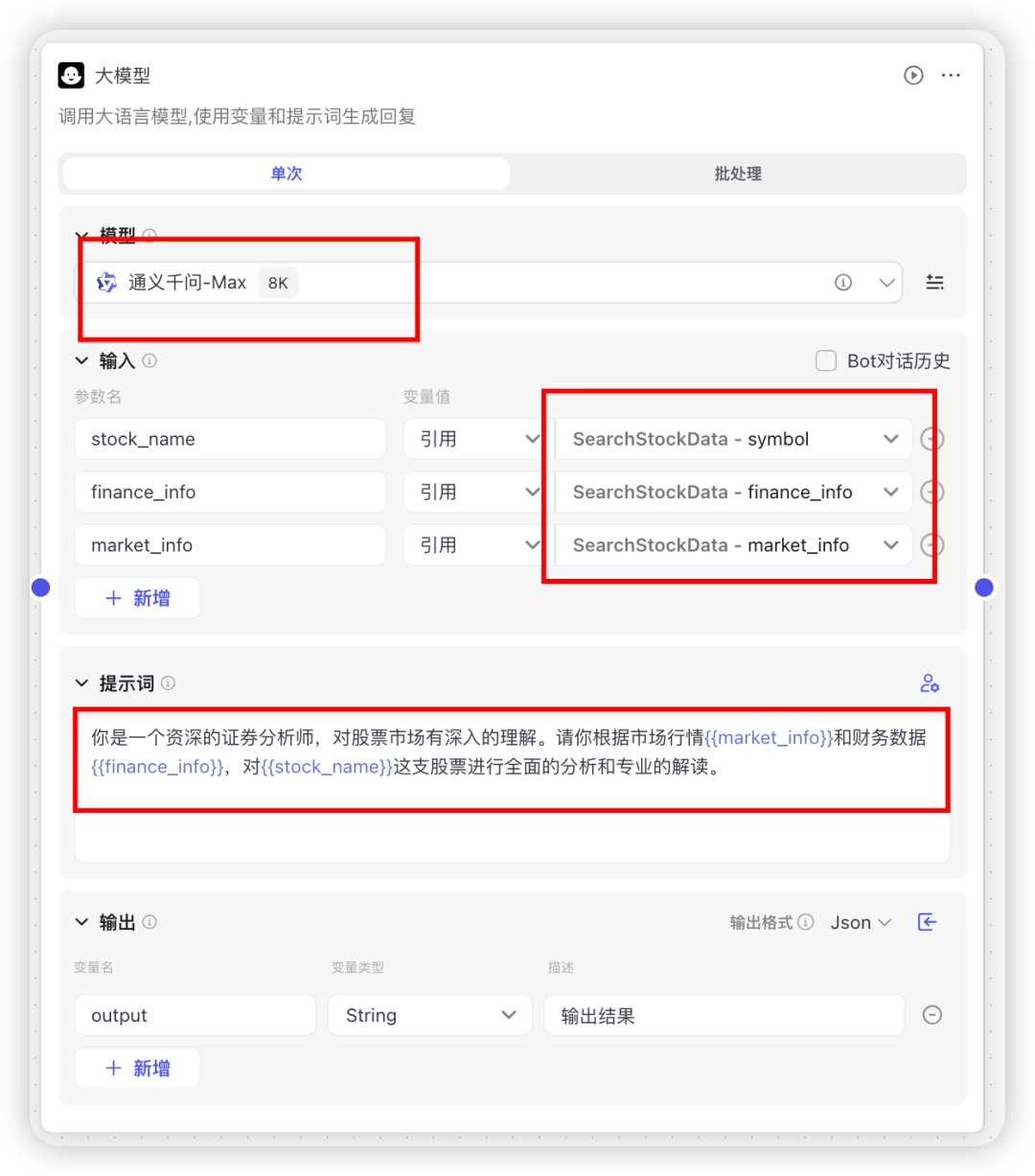Image resolution: width=1035 pixels, height=1176 pixels.
Task: Collapse the 提示词 section
Action: pos(82,682)
